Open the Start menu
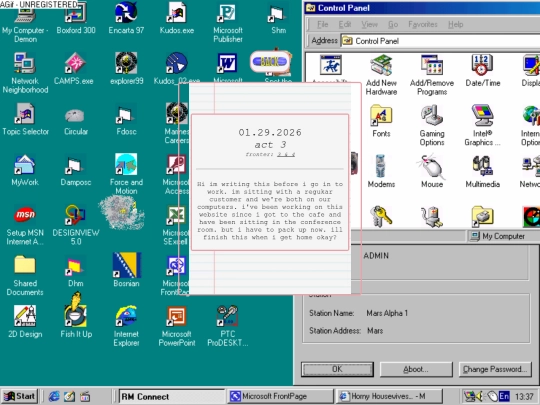The width and height of the screenshot is (540, 405). coord(19,396)
